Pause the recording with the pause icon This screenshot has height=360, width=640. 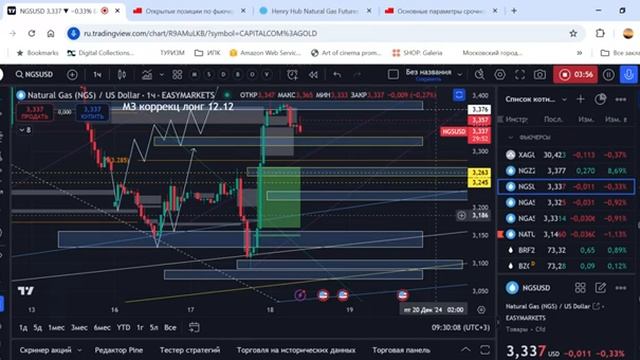click(x=609, y=75)
